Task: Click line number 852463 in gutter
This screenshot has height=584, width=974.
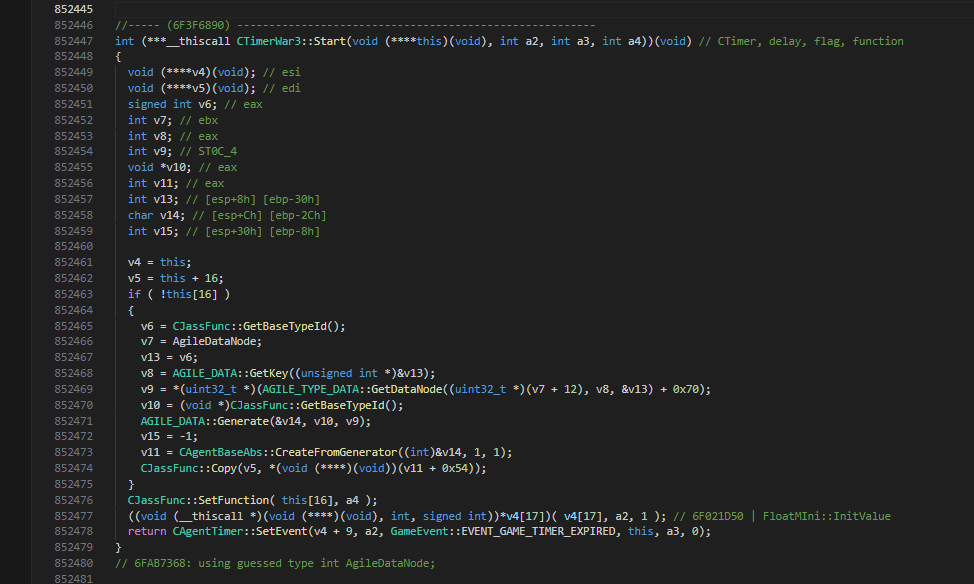Action: pos(73,294)
